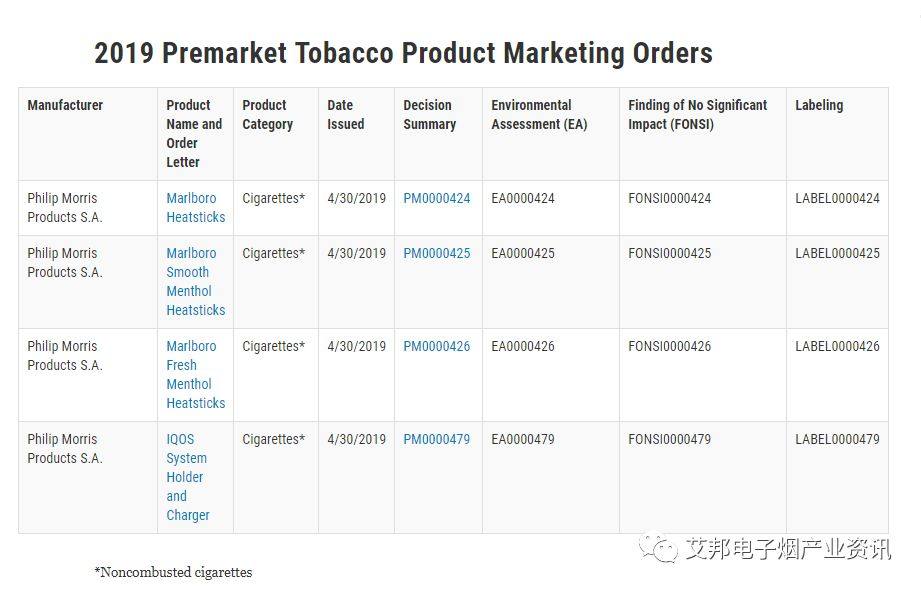The height and width of the screenshot is (590, 921).
Task: Open Marlboro Smooth Menthol Heatsticks link
Action: (x=196, y=281)
